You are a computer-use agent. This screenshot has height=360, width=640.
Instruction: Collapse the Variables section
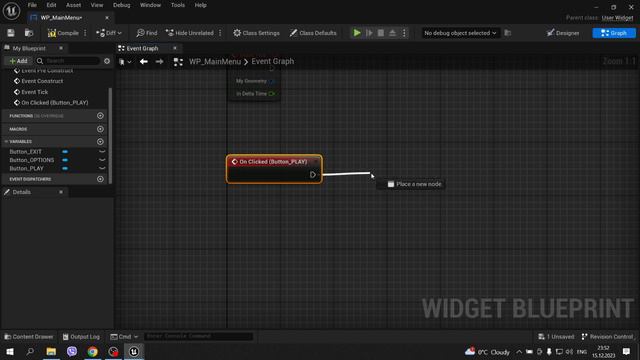[6, 142]
